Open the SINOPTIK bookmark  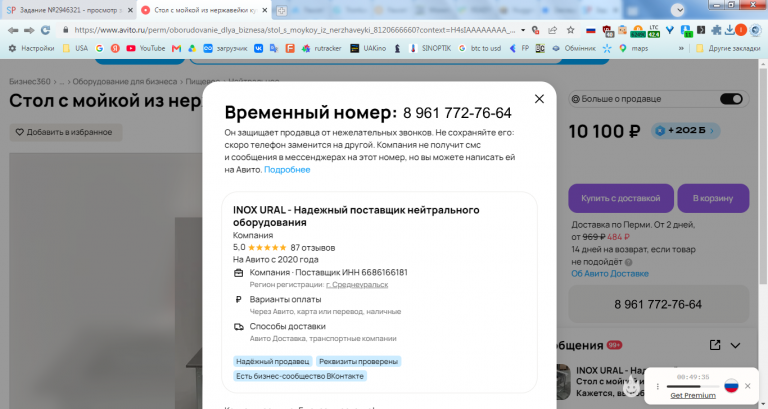(430, 48)
